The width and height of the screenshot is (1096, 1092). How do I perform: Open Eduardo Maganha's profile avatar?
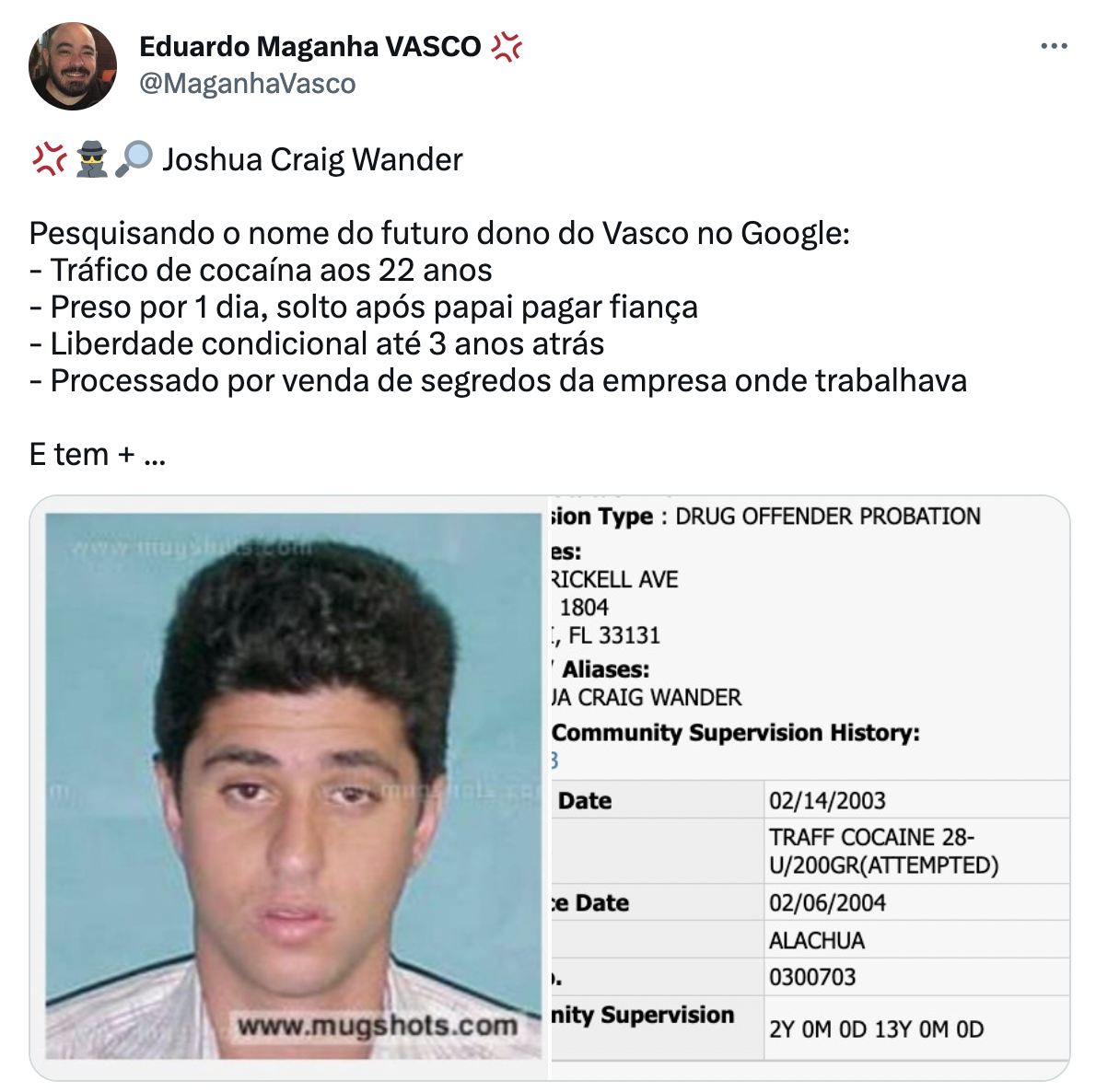(73, 66)
